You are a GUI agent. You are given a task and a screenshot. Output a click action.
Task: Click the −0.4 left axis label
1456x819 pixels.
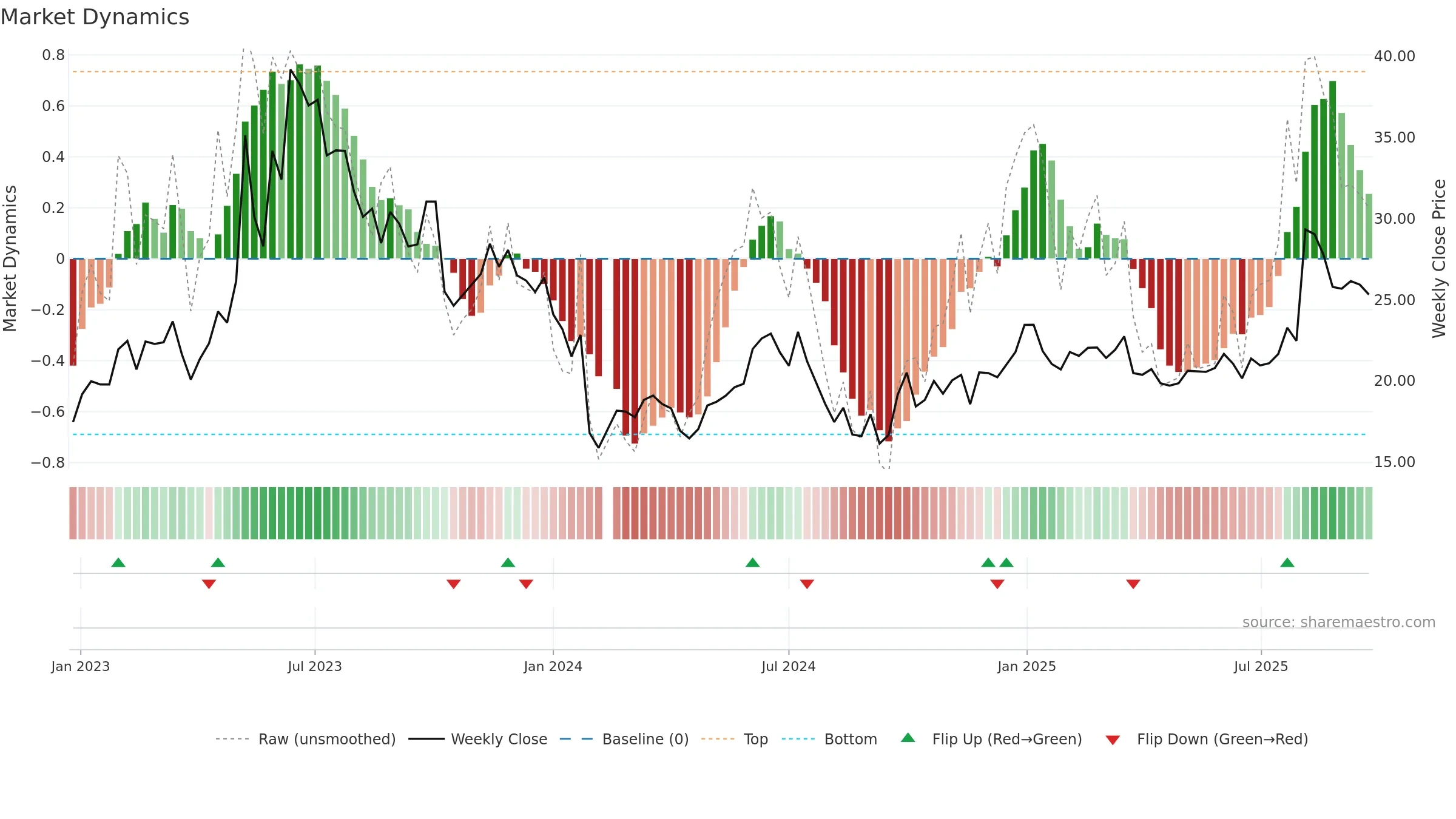click(48, 361)
